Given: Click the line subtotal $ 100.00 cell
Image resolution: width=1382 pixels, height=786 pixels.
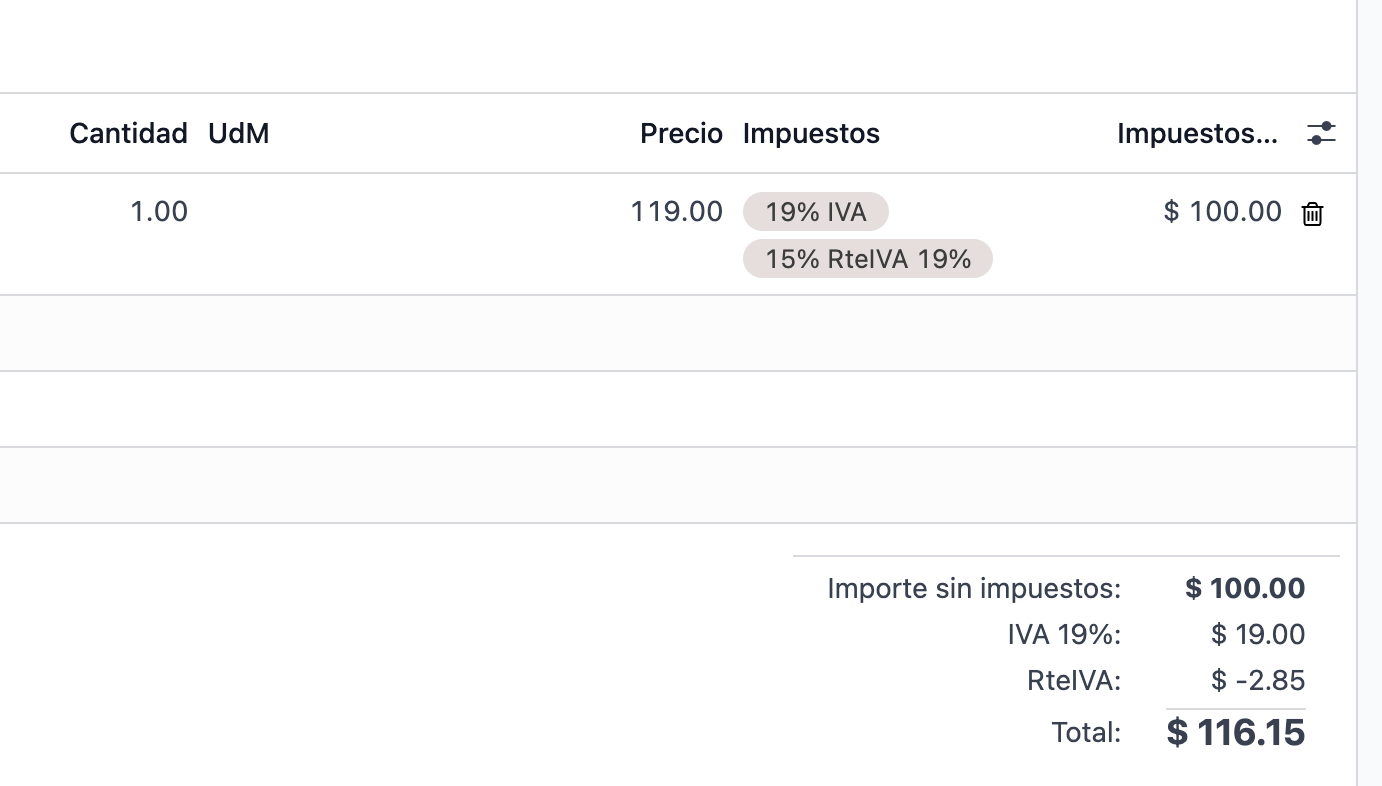Looking at the screenshot, I should (x=1222, y=212).
